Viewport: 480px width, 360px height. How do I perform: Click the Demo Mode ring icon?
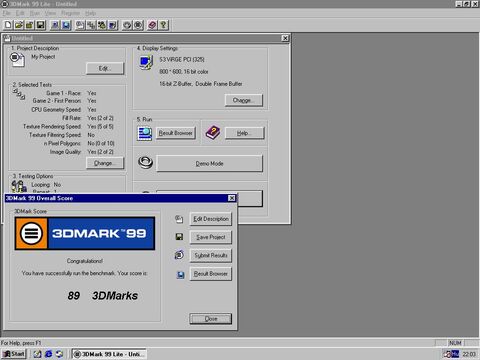click(145, 163)
